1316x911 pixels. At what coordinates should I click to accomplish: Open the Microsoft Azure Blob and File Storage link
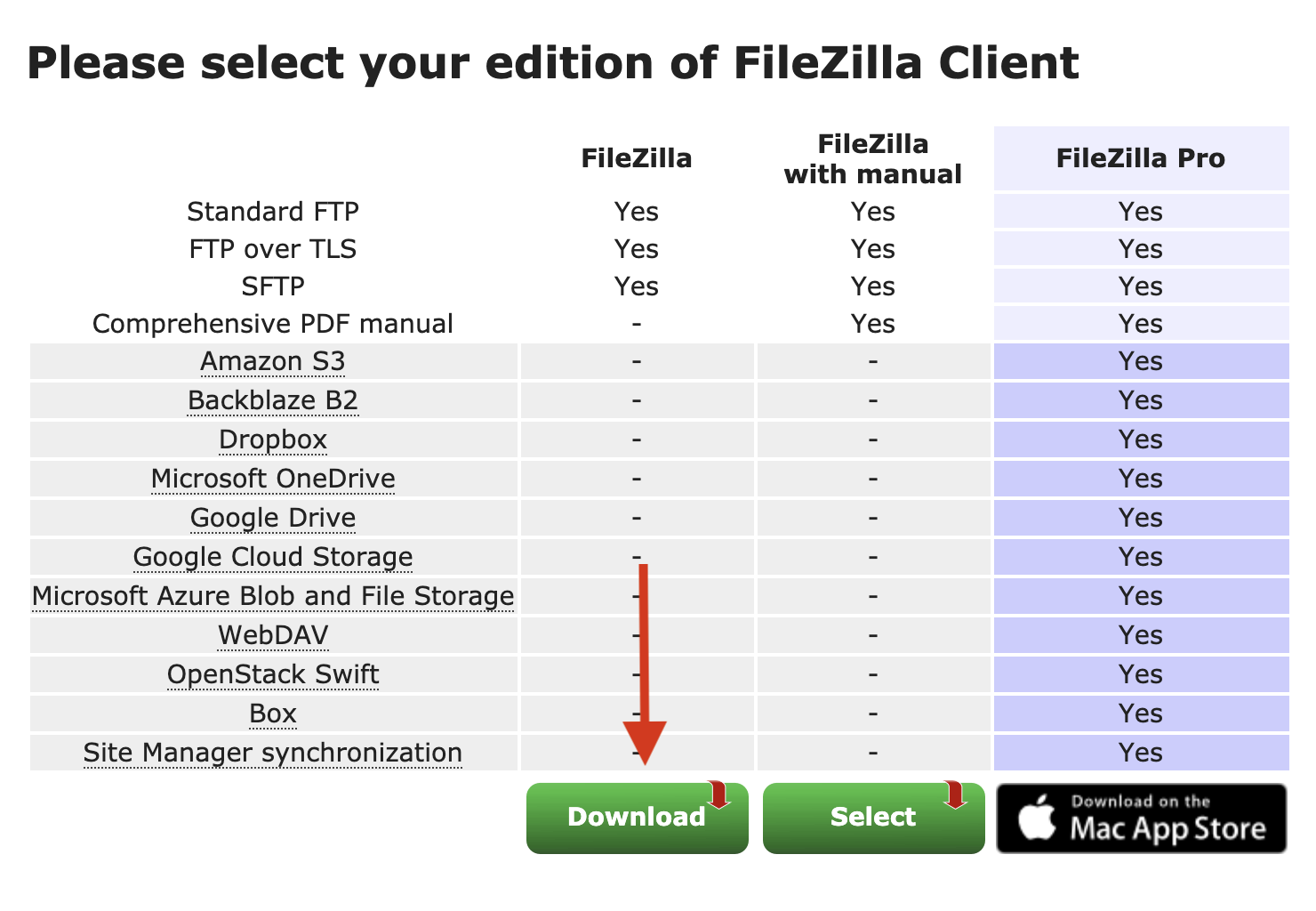click(273, 596)
